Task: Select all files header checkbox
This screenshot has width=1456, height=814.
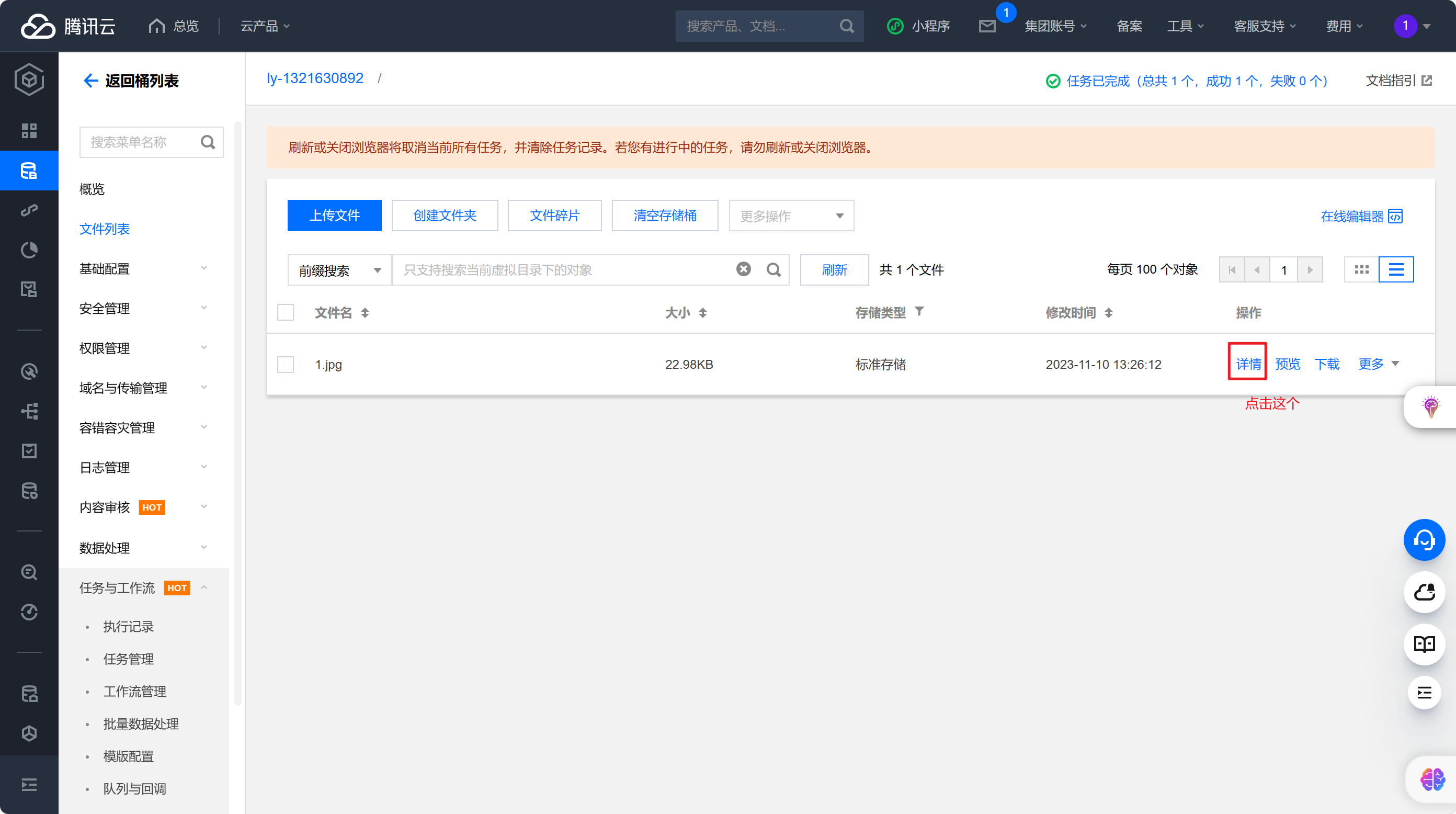Action: click(286, 313)
